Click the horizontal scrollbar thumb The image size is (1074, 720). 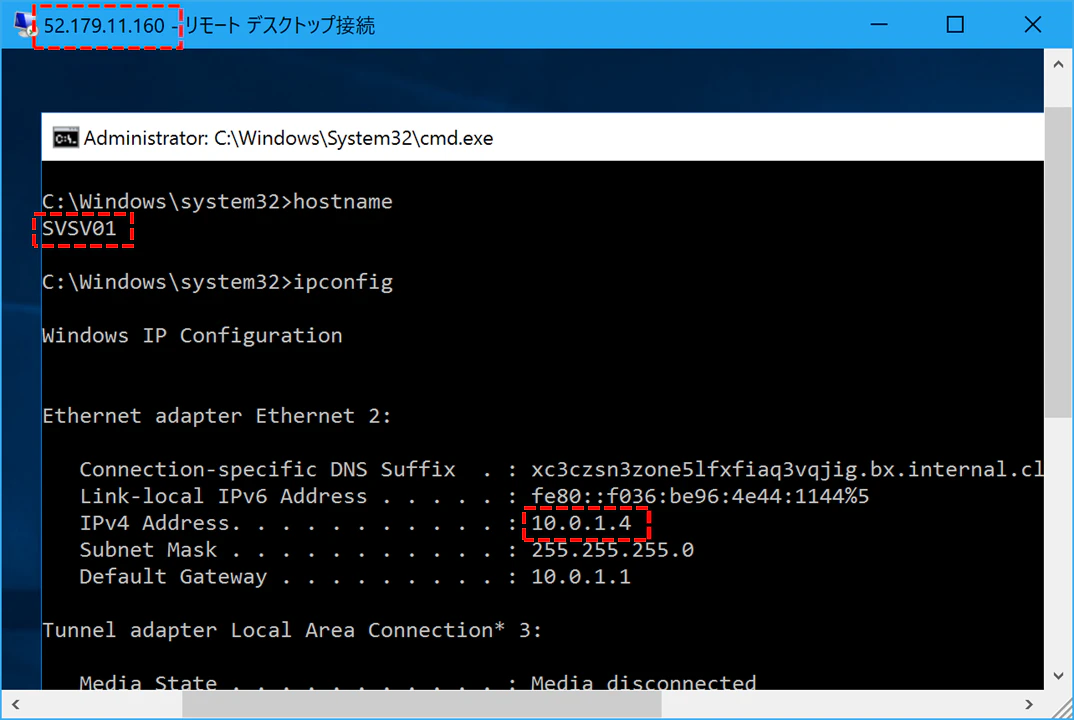point(421,704)
